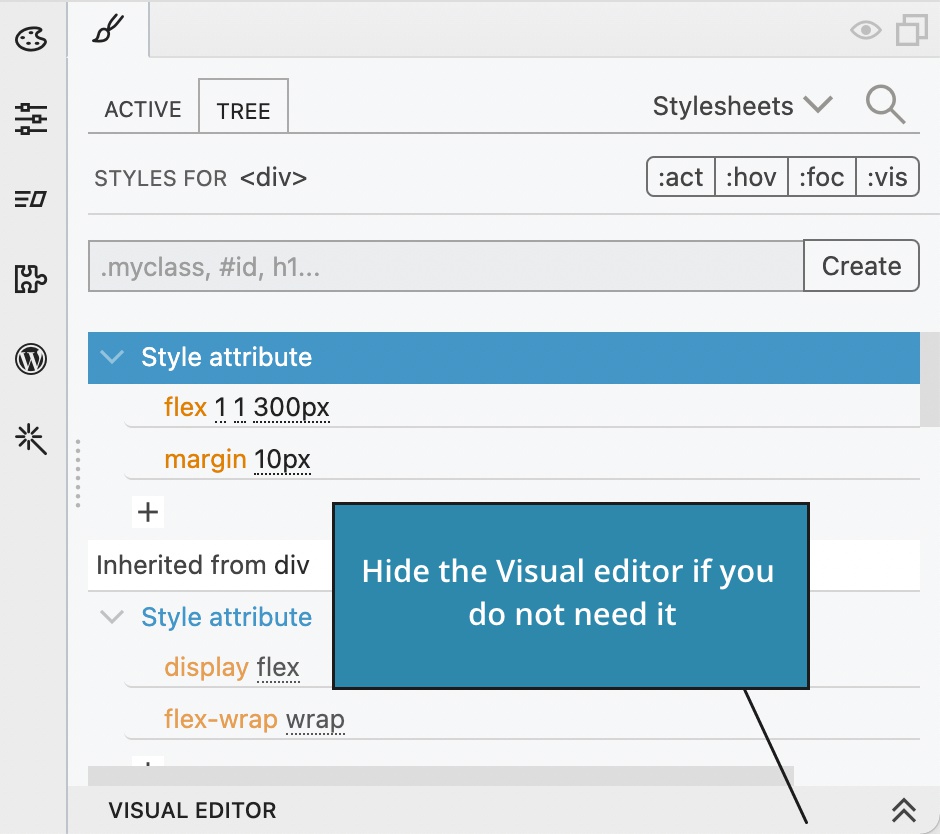Viewport: 940px width, 834px height.
Task: Toggle the :vis pseudo-class state
Action: click(887, 177)
